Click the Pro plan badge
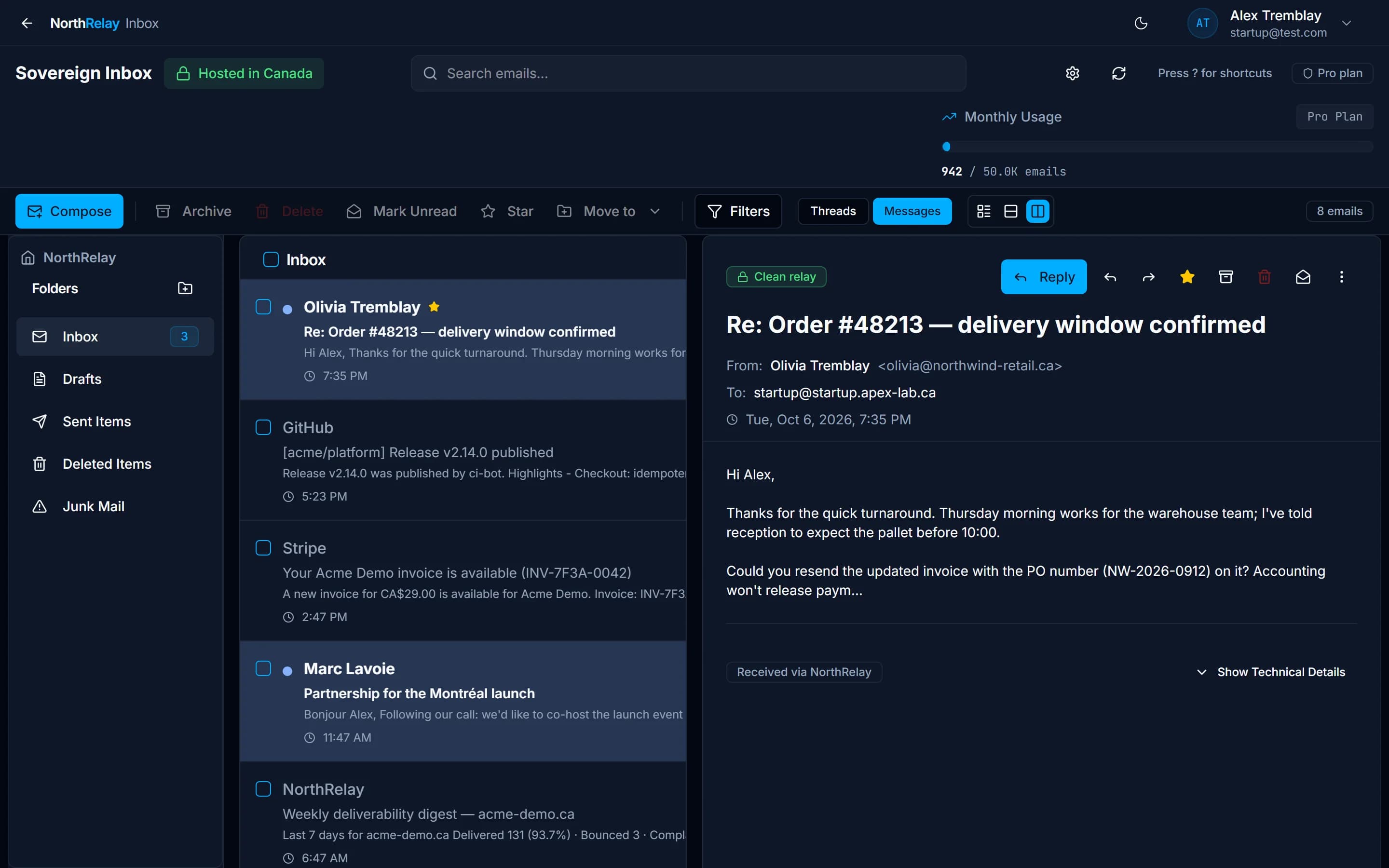The width and height of the screenshot is (1389, 868). click(1332, 73)
